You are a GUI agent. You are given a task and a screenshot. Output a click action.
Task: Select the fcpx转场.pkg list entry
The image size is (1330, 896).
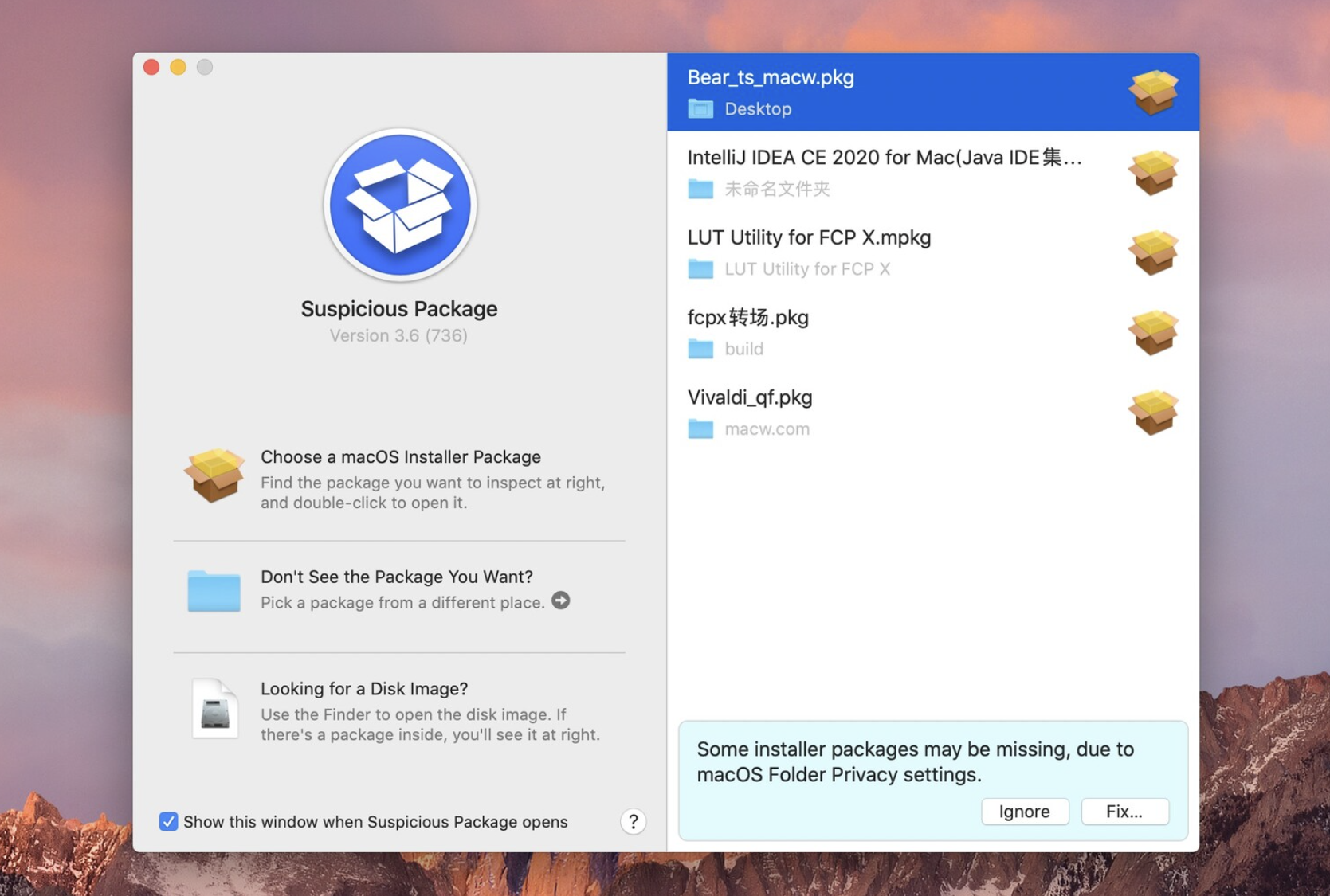pos(877,333)
